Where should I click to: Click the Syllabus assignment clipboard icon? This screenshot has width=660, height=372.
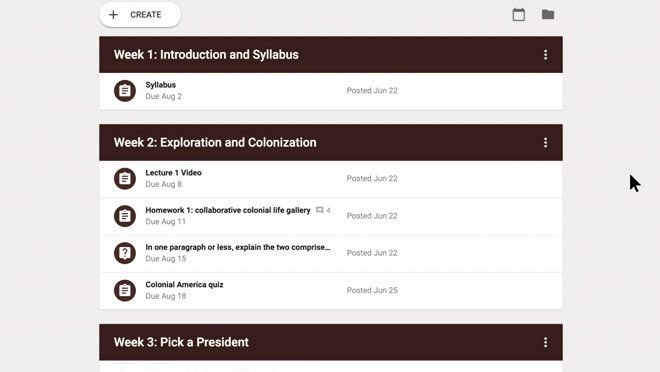(125, 91)
